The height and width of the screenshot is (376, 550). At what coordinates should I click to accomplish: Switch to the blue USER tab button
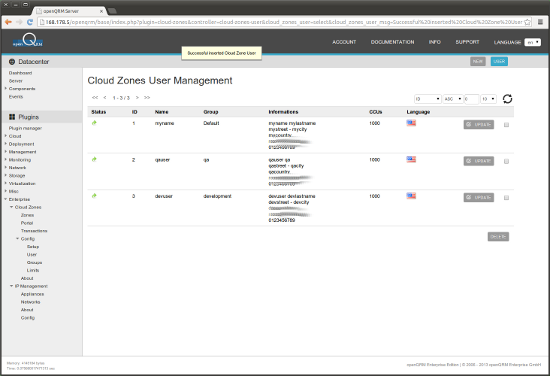point(499,61)
